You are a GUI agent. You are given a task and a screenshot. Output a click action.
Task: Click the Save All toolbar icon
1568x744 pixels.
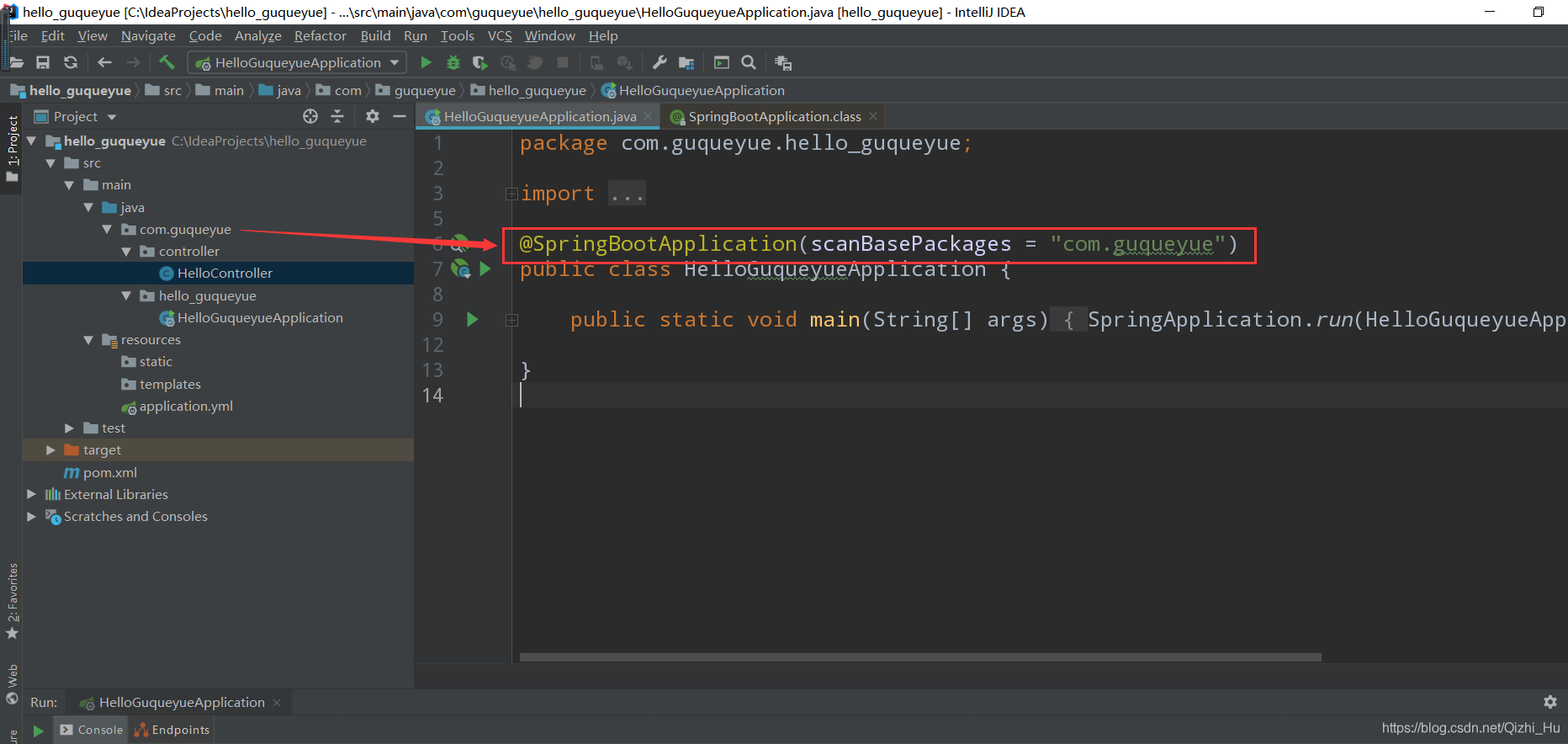pos(43,62)
